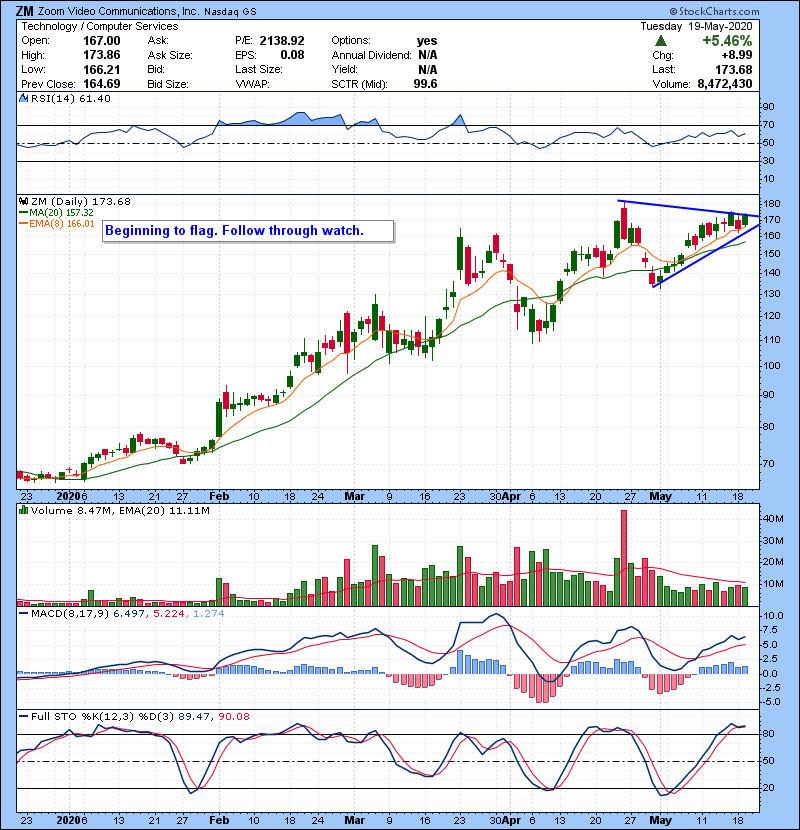Viewport: 800px width, 830px height.
Task: Click the Bid Size label
Action: 168,84
